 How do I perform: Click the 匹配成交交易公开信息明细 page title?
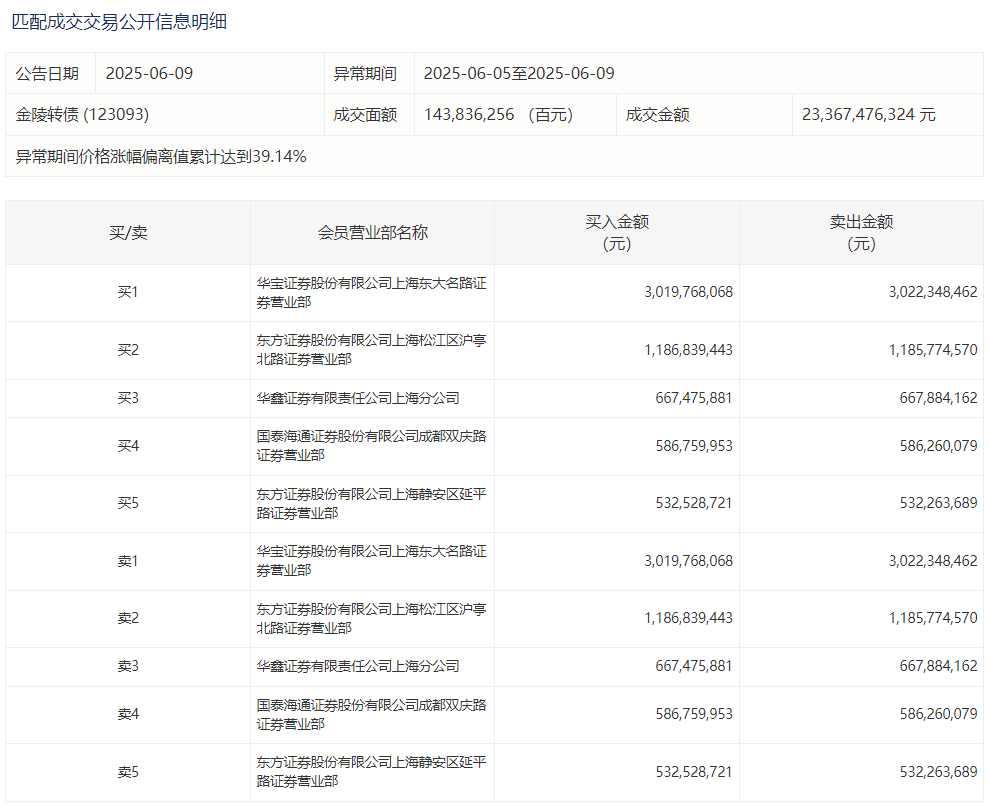pyautogui.click(x=119, y=21)
